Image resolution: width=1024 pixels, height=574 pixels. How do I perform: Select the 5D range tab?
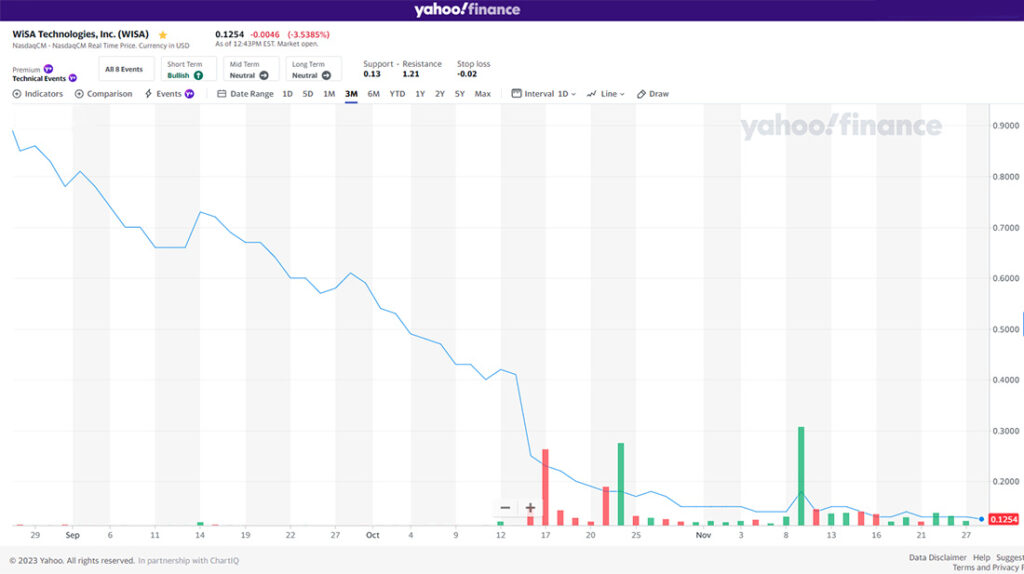(308, 94)
